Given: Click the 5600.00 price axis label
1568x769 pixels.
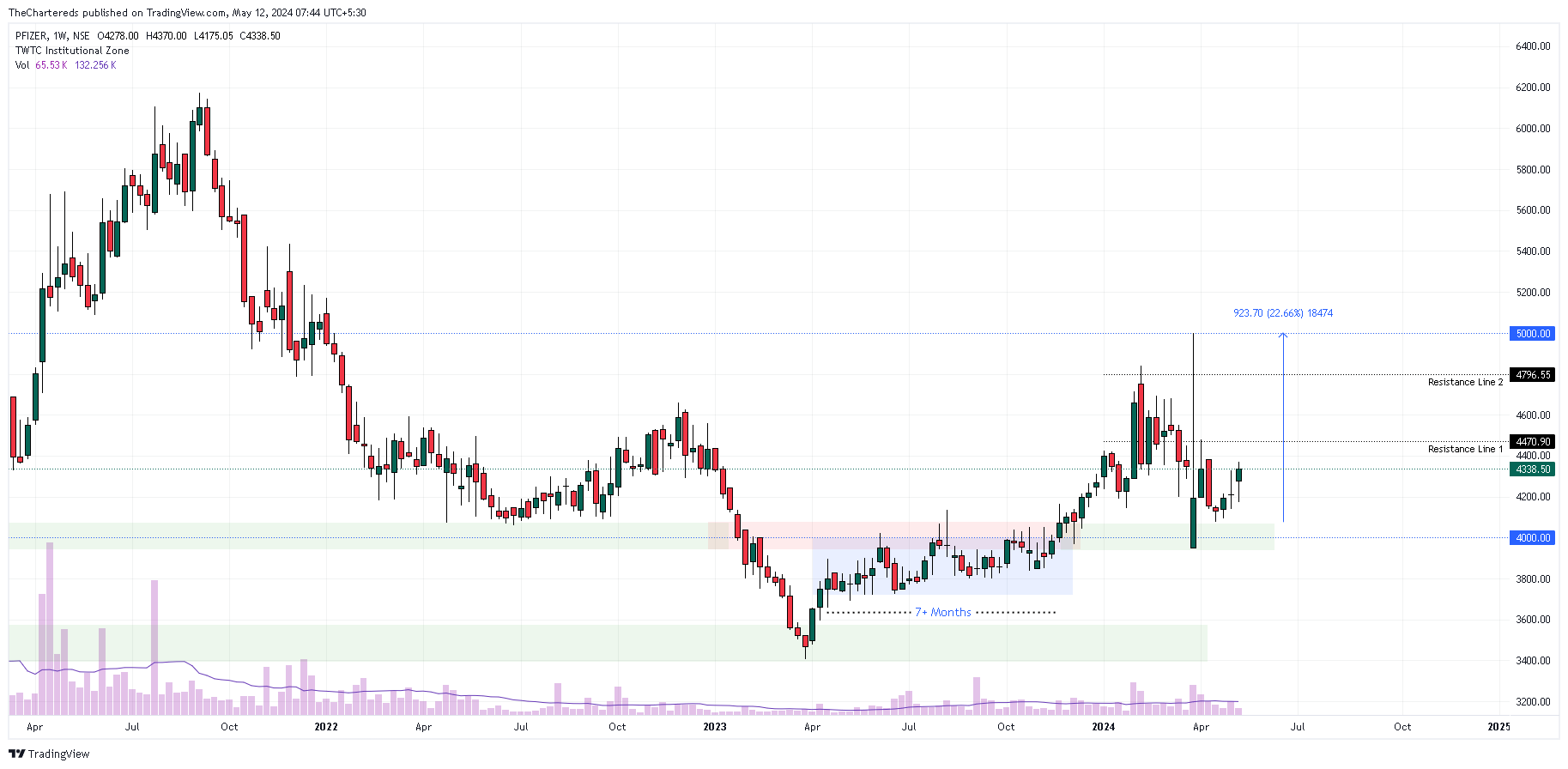Looking at the screenshot, I should [x=1533, y=210].
